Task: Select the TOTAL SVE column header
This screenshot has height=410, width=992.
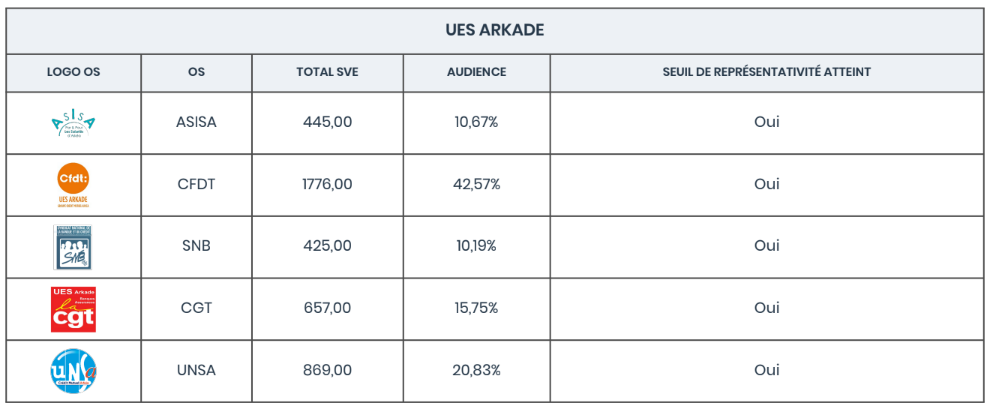Action: point(327,72)
